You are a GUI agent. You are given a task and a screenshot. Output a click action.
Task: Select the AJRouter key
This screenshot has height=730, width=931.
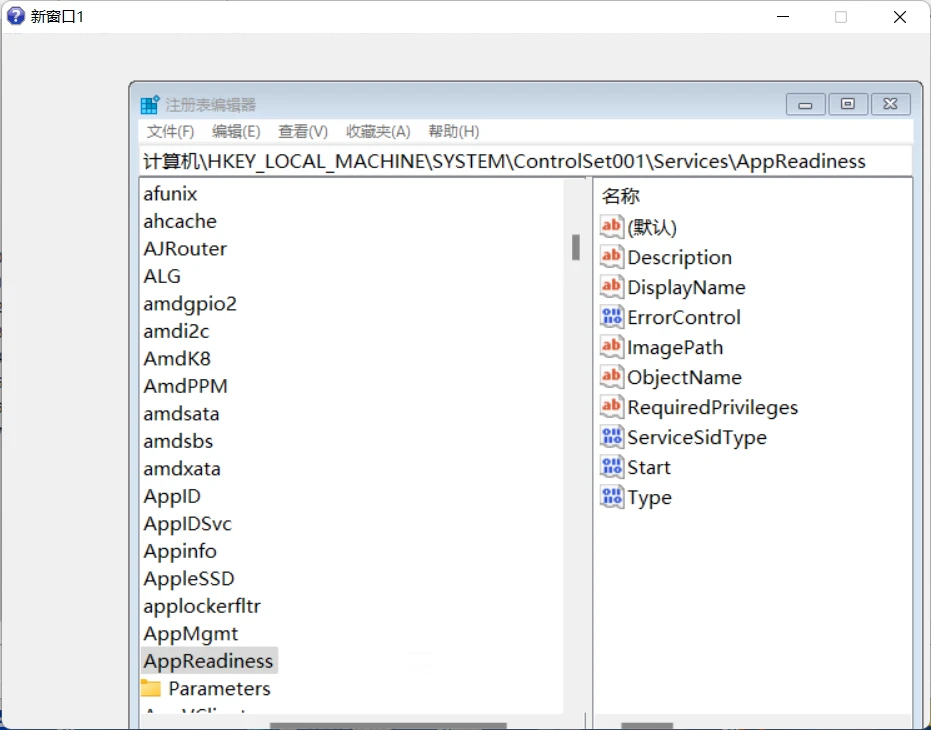coord(185,248)
